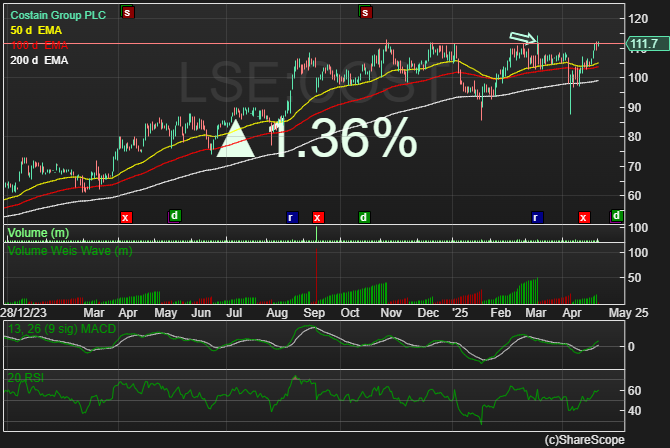
Task: Click the red 's' marker above April 2024
Action: [x=127, y=12]
